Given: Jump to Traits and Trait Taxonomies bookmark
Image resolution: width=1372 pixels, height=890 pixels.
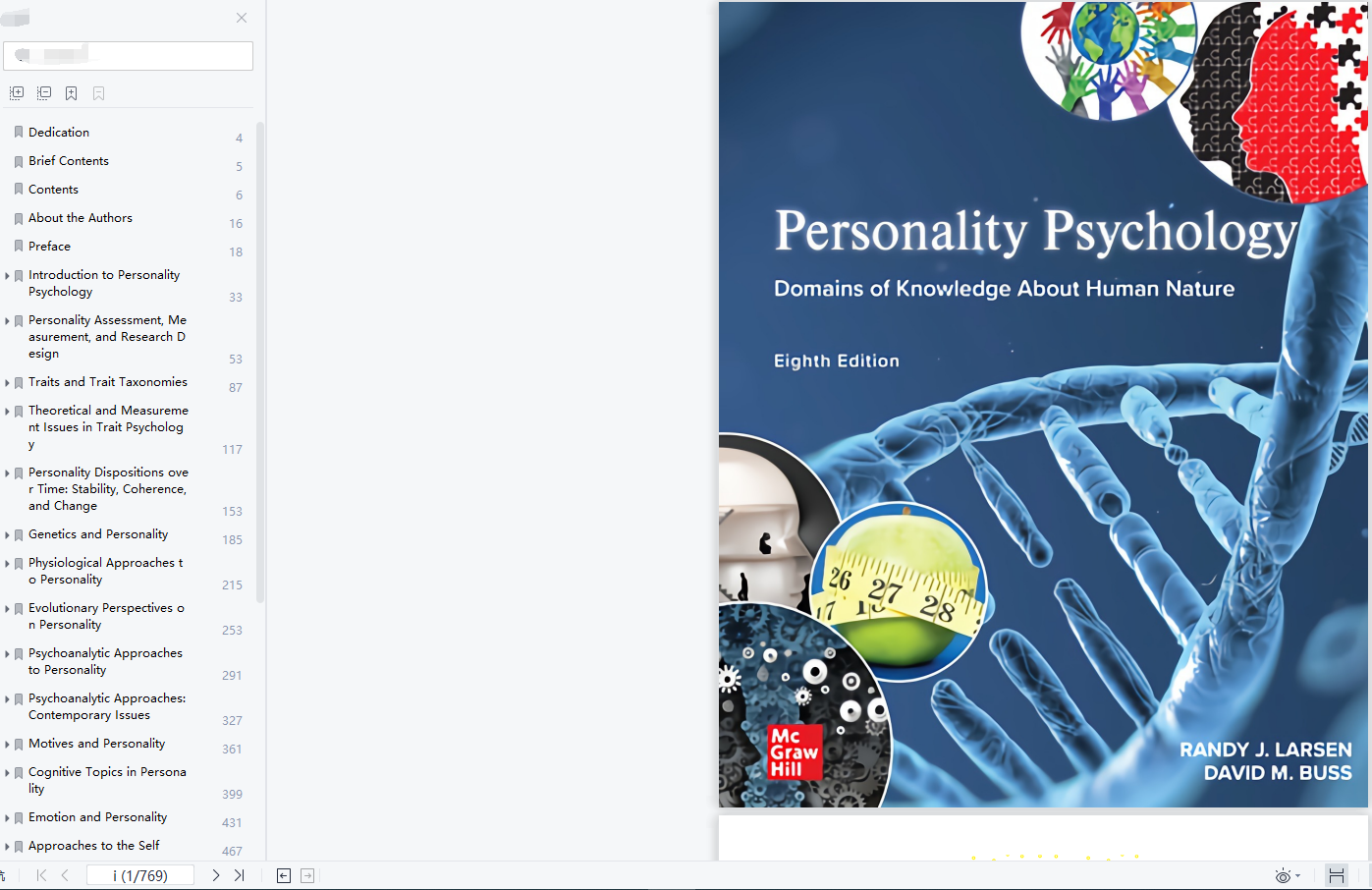Looking at the screenshot, I should point(108,381).
